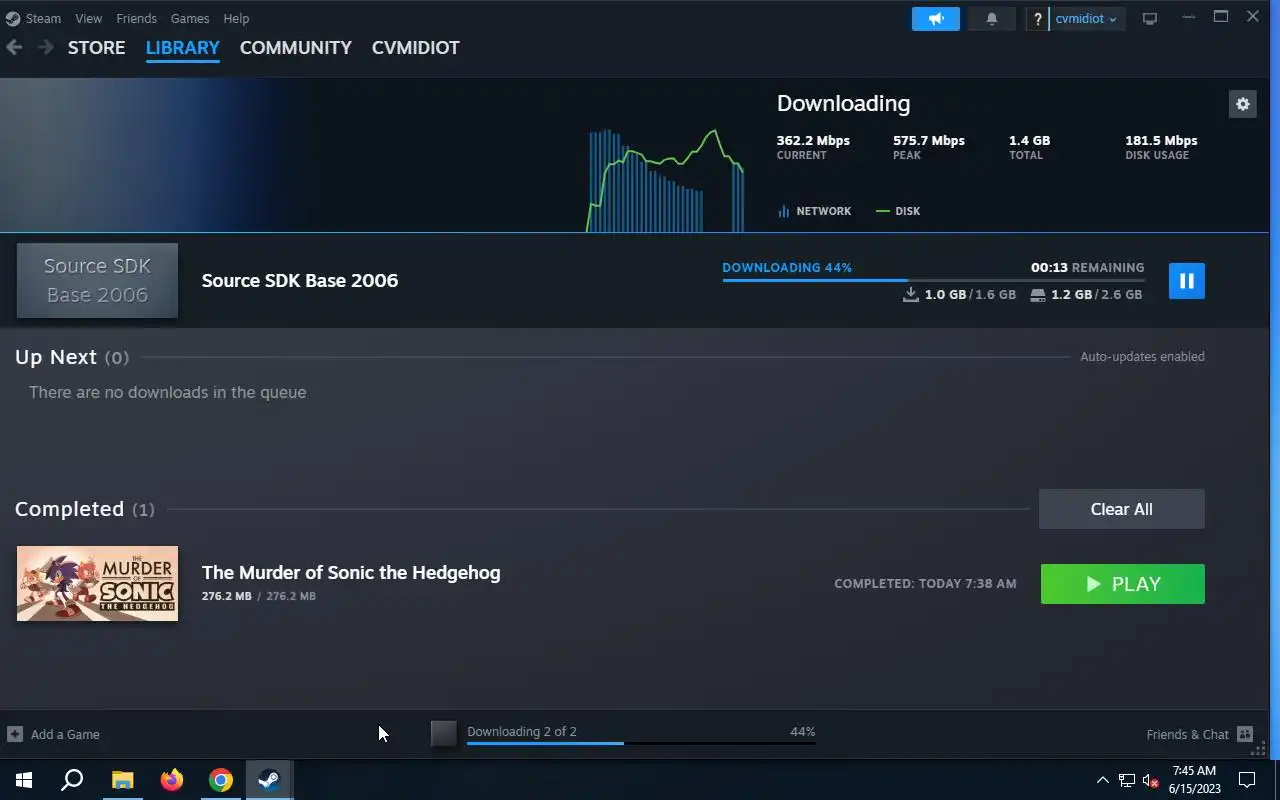Screen dimensions: 1280x800
Task: Click The Murder of Sonic the Hedgehog title
Action: pyautogui.click(x=351, y=572)
